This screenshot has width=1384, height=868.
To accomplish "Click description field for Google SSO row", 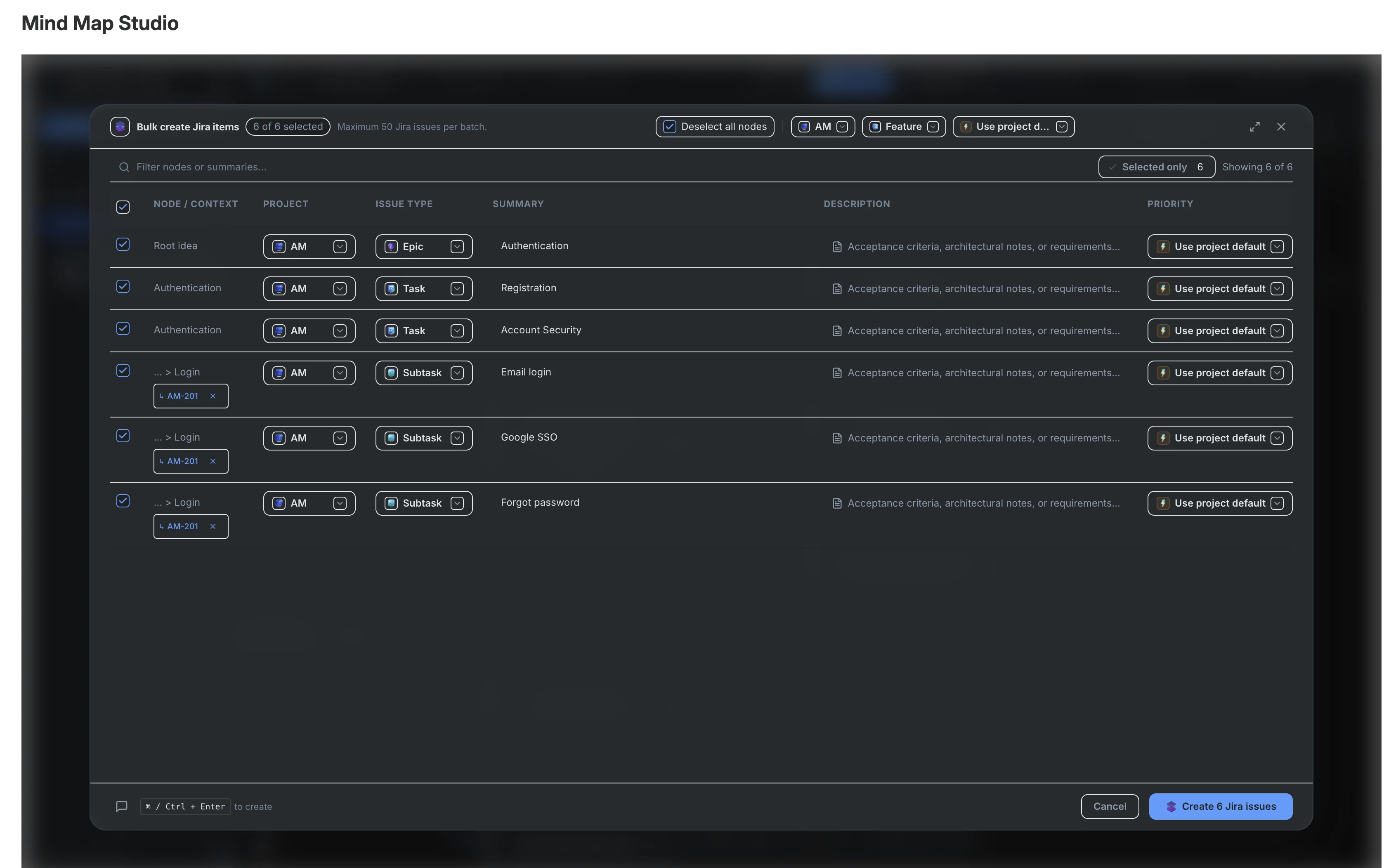I will point(976,438).
